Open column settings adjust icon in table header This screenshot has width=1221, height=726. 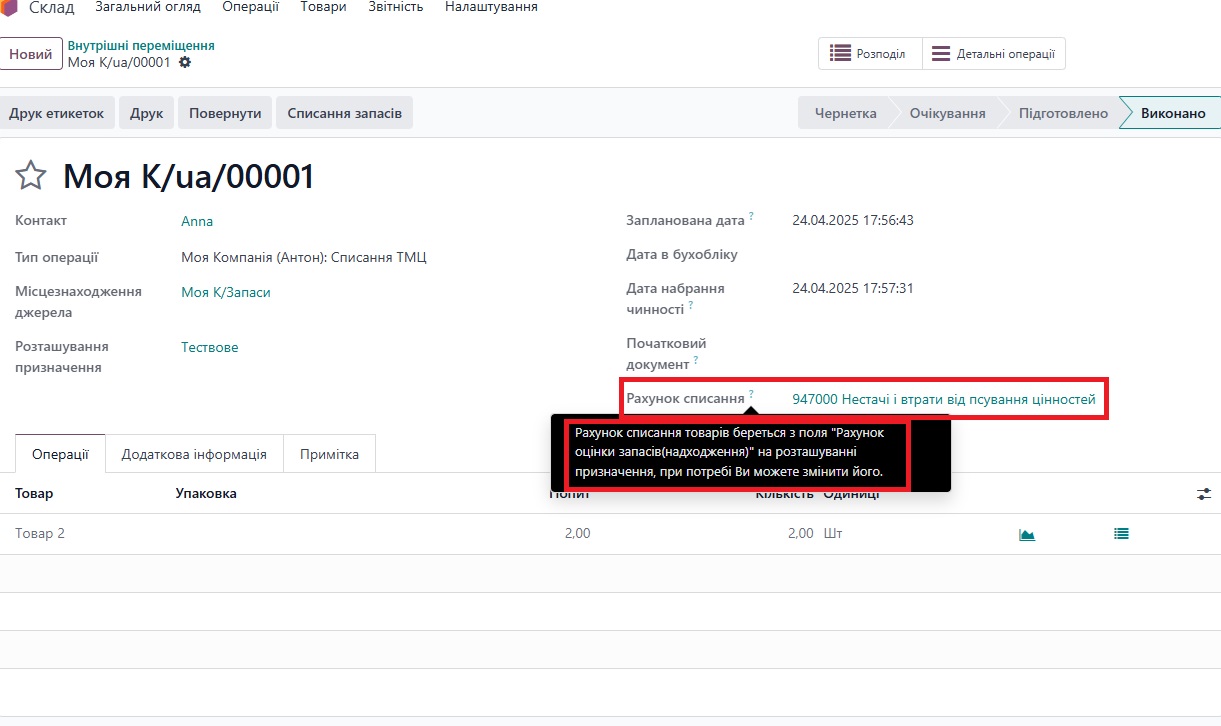coord(1204,494)
